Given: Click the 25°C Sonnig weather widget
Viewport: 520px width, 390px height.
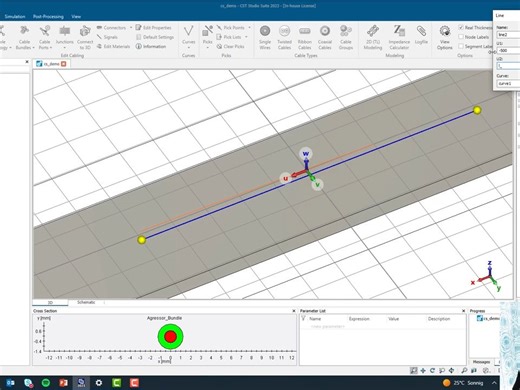Looking at the screenshot, I should click(x=463, y=383).
